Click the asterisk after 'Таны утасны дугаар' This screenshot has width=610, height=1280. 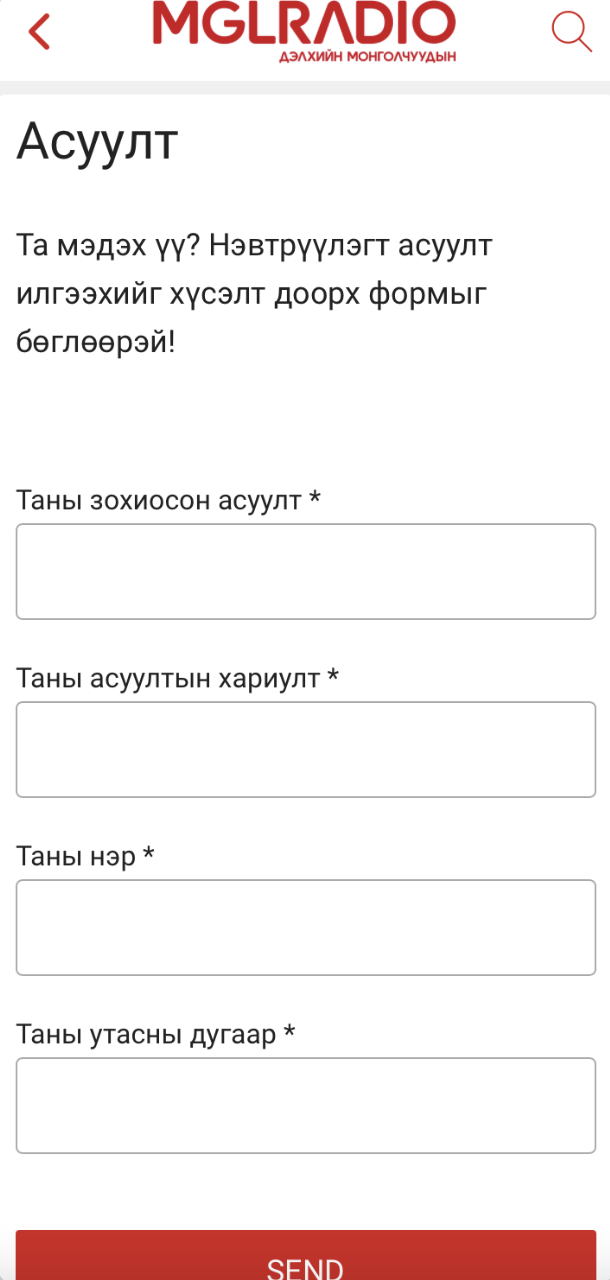289,1032
